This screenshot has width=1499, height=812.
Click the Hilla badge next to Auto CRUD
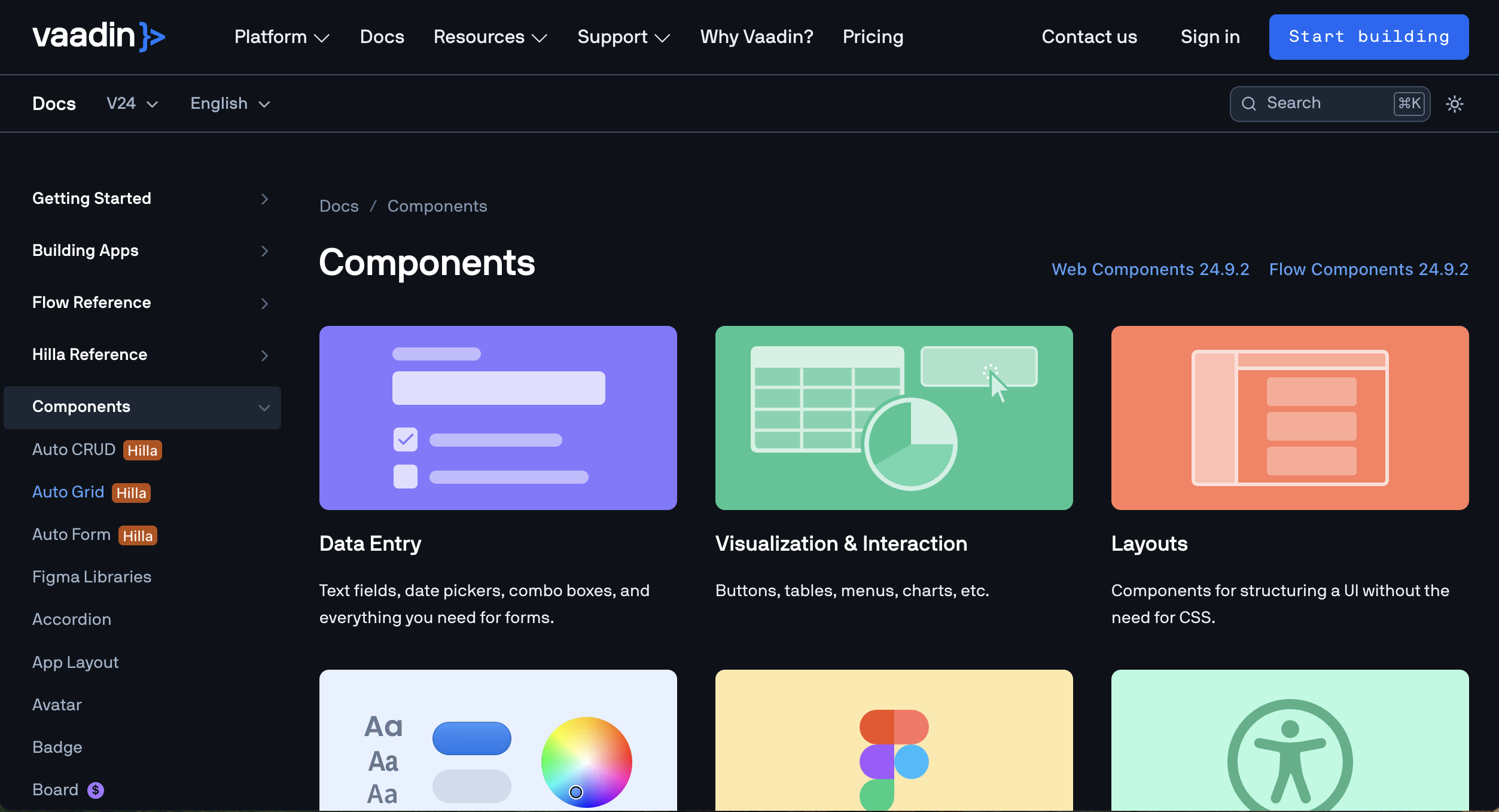[142, 450]
